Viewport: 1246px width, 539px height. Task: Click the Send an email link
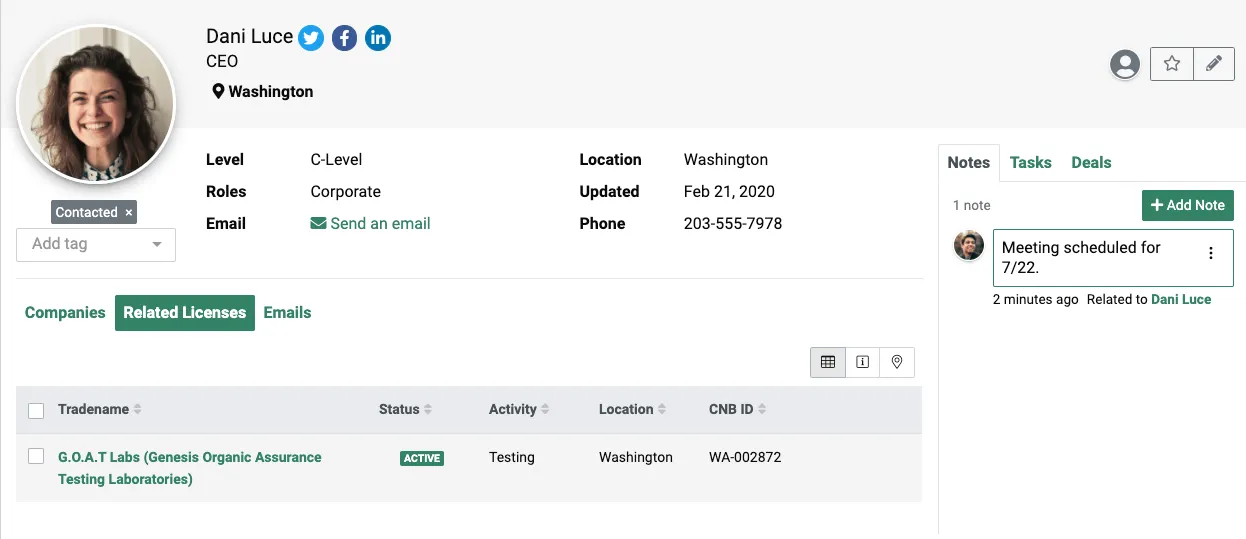point(371,223)
